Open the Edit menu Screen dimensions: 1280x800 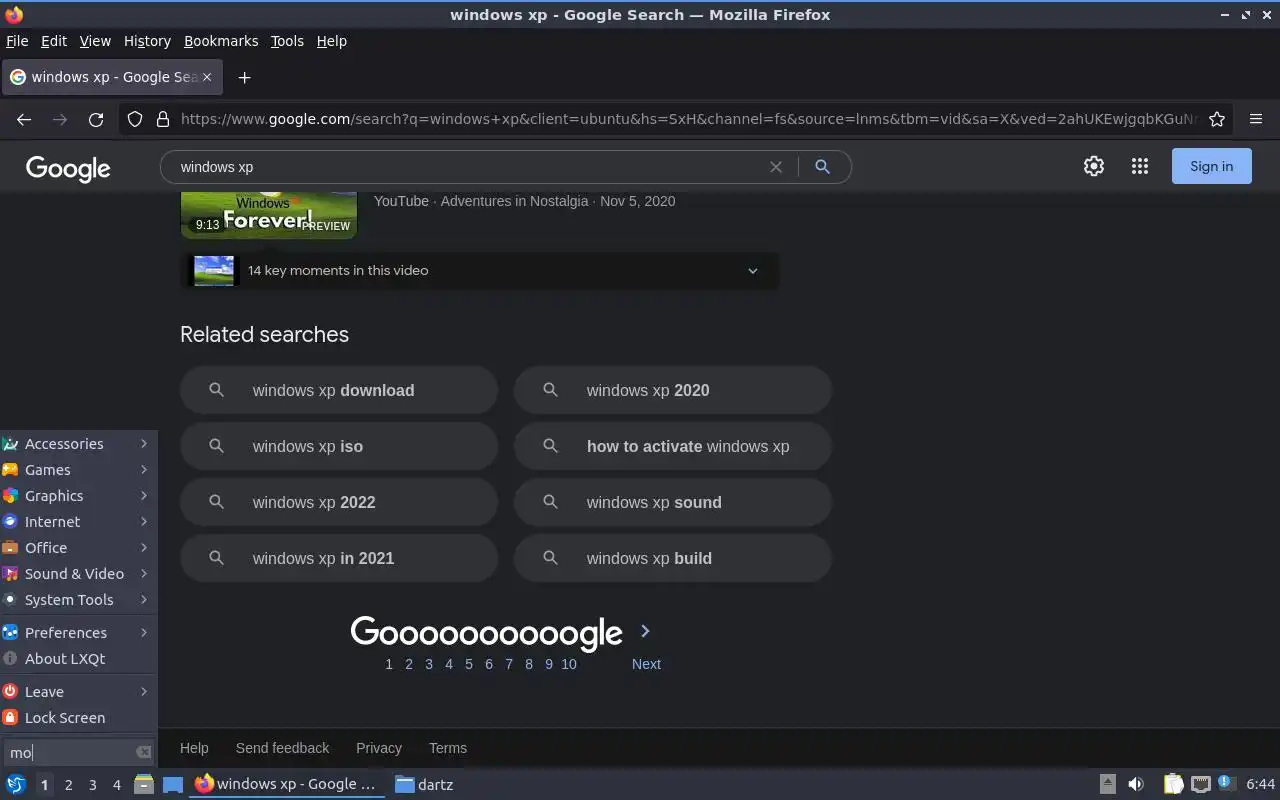[54, 41]
